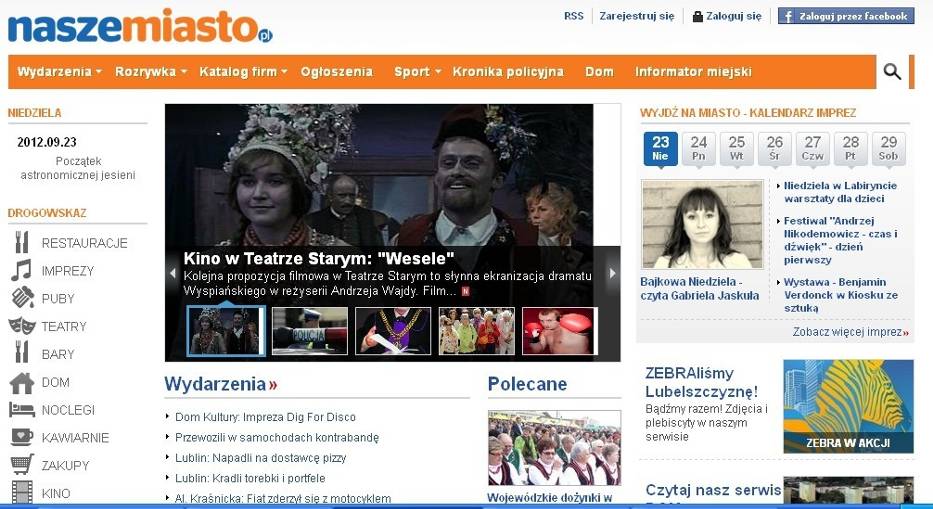The width and height of the screenshot is (933, 509).
Task: Select calendar day 26 Śr
Action: pos(775,148)
